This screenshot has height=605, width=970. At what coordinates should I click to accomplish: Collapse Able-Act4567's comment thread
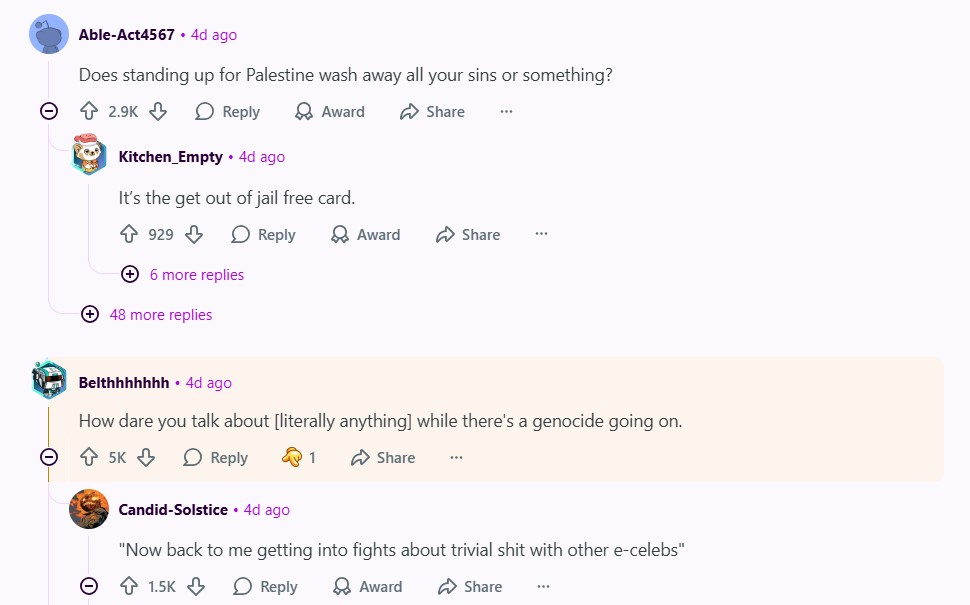coord(49,112)
